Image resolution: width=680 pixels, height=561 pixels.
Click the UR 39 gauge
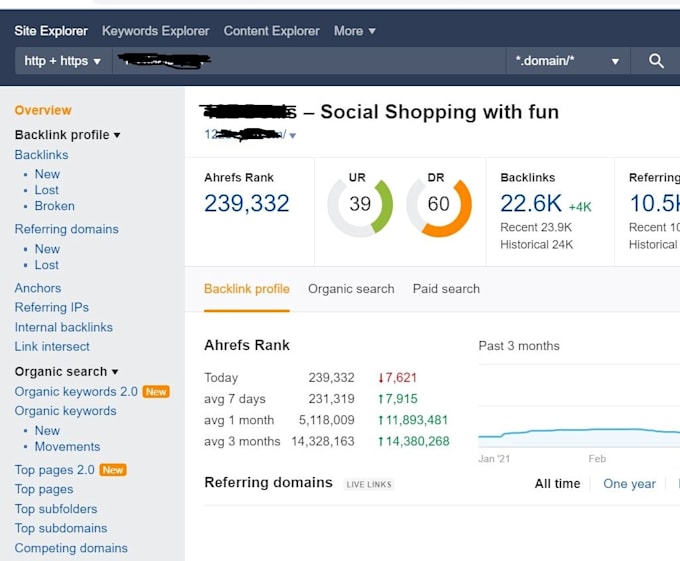click(360, 205)
